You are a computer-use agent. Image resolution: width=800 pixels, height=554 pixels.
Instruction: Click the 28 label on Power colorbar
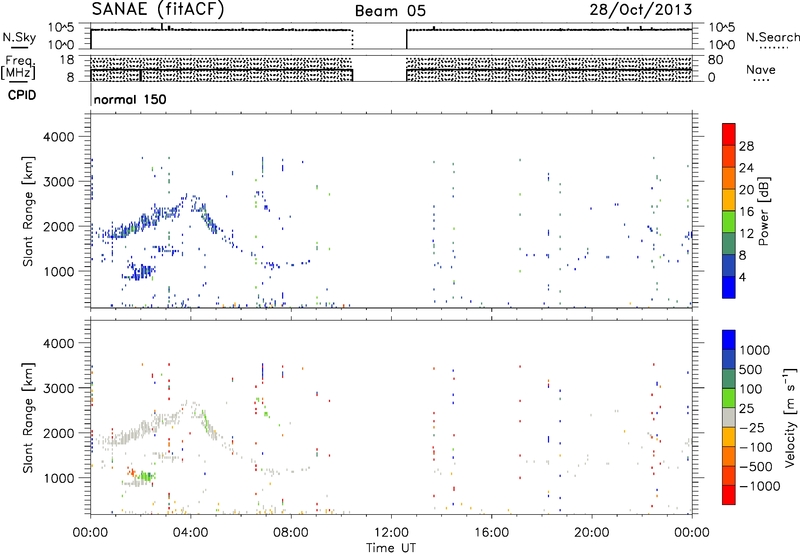coord(746,146)
